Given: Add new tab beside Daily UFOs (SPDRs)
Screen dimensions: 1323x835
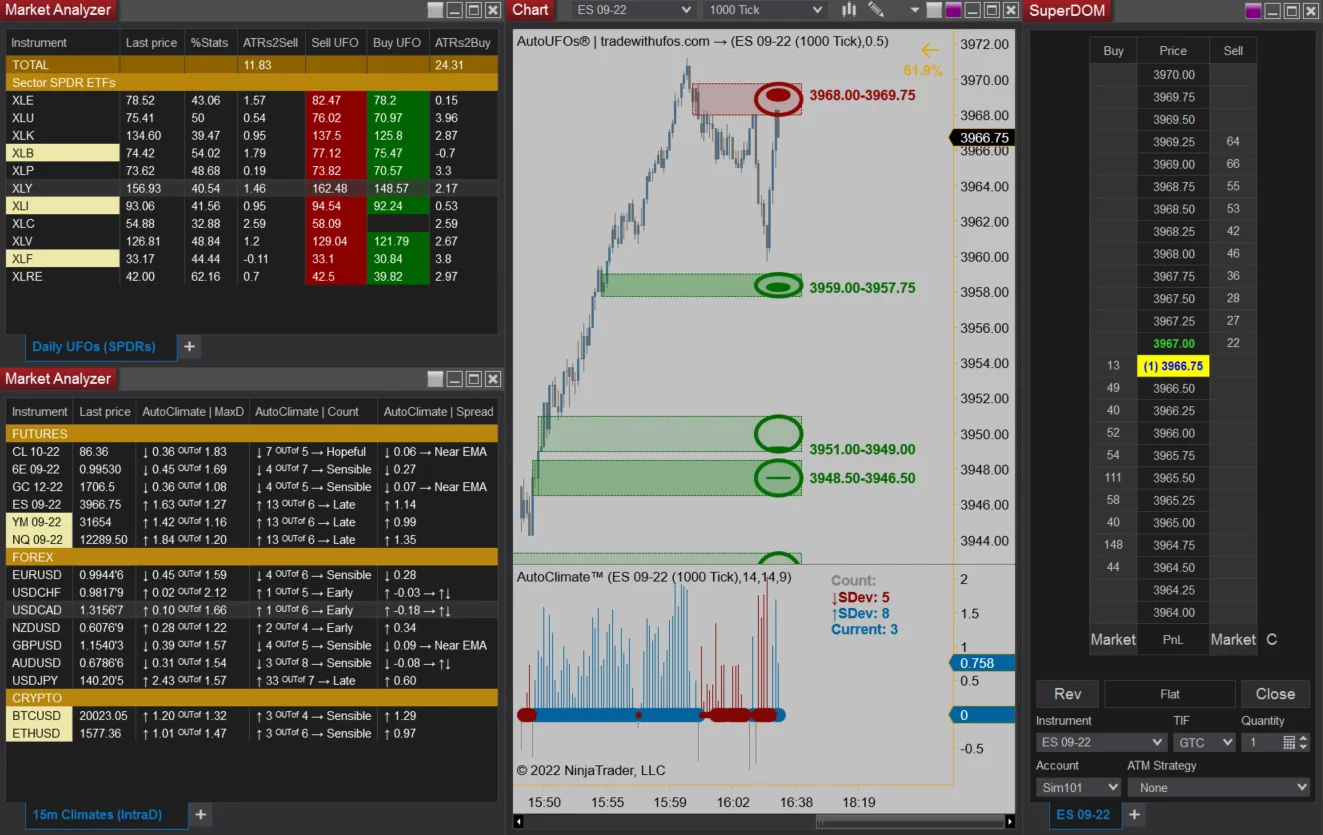Looking at the screenshot, I should pyautogui.click(x=189, y=347).
